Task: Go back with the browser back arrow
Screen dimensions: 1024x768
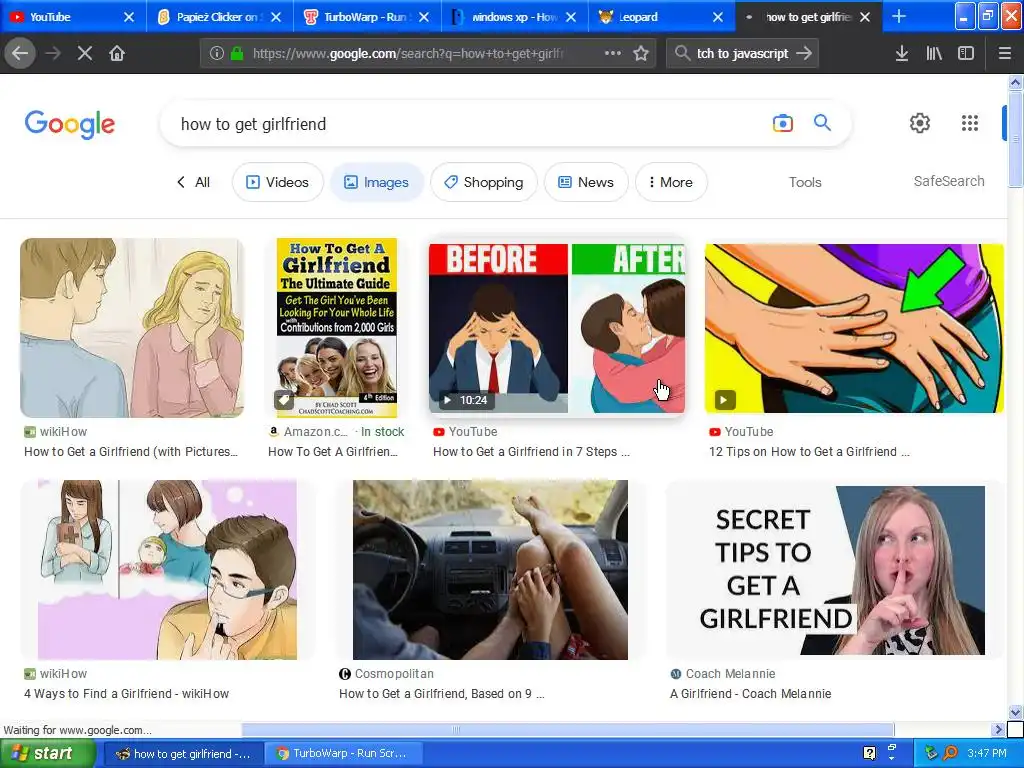Action: [x=20, y=53]
